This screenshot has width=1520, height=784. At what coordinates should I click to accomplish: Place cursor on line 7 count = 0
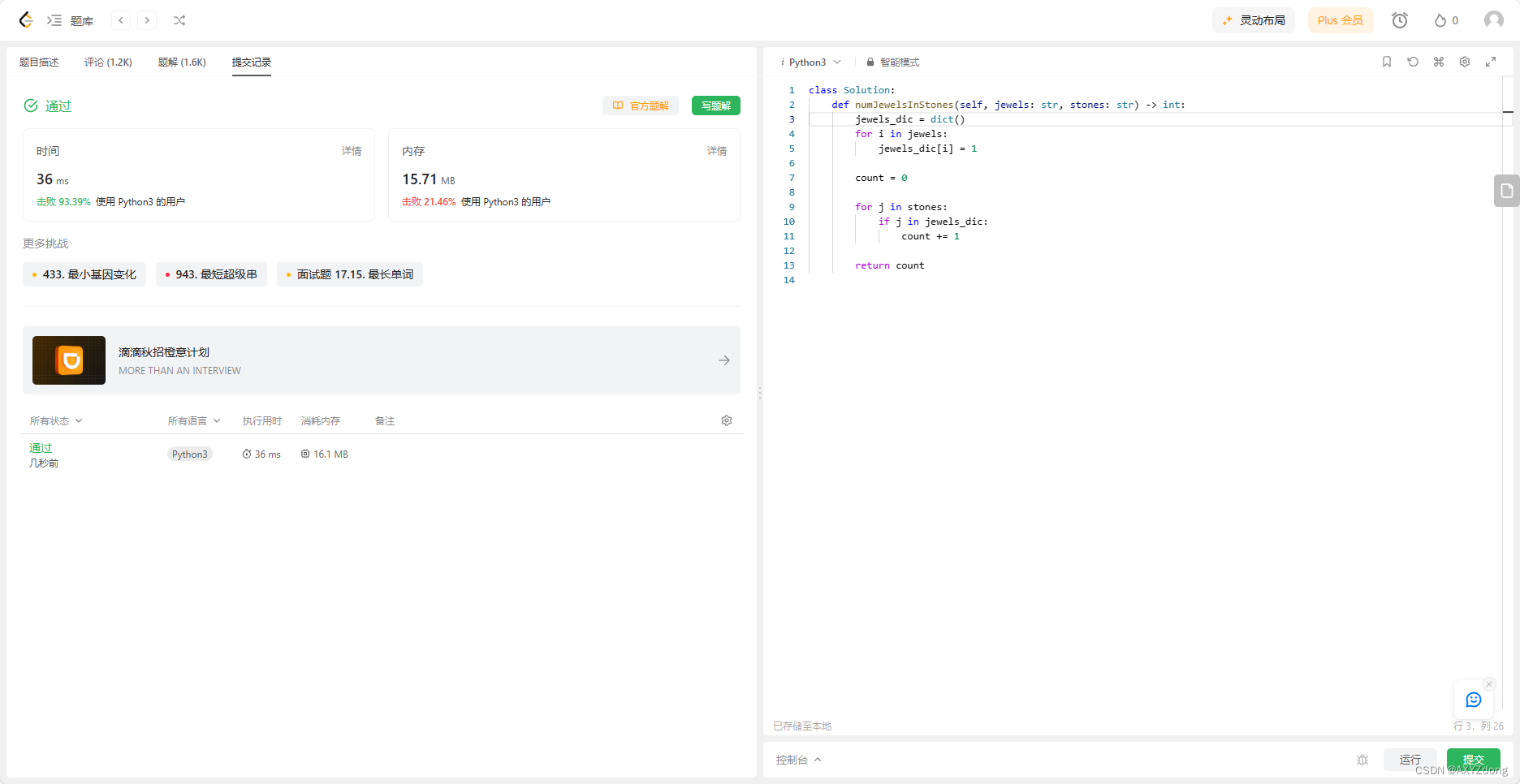click(x=881, y=178)
